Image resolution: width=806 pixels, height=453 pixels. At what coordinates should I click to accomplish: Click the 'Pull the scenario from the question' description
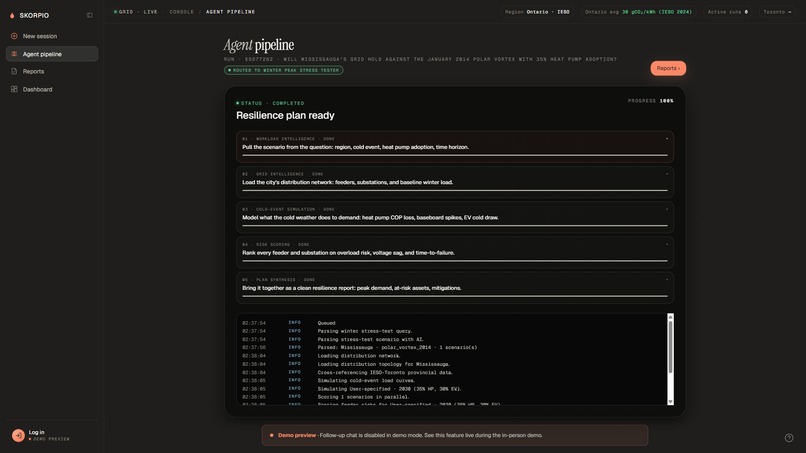click(355, 147)
